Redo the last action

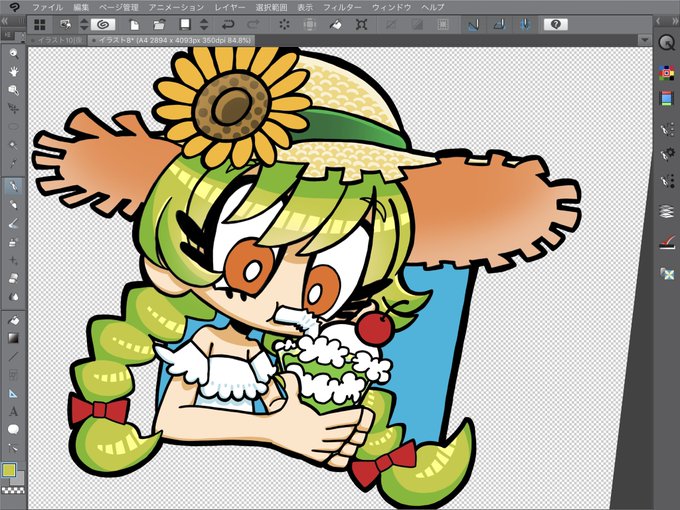click(253, 25)
